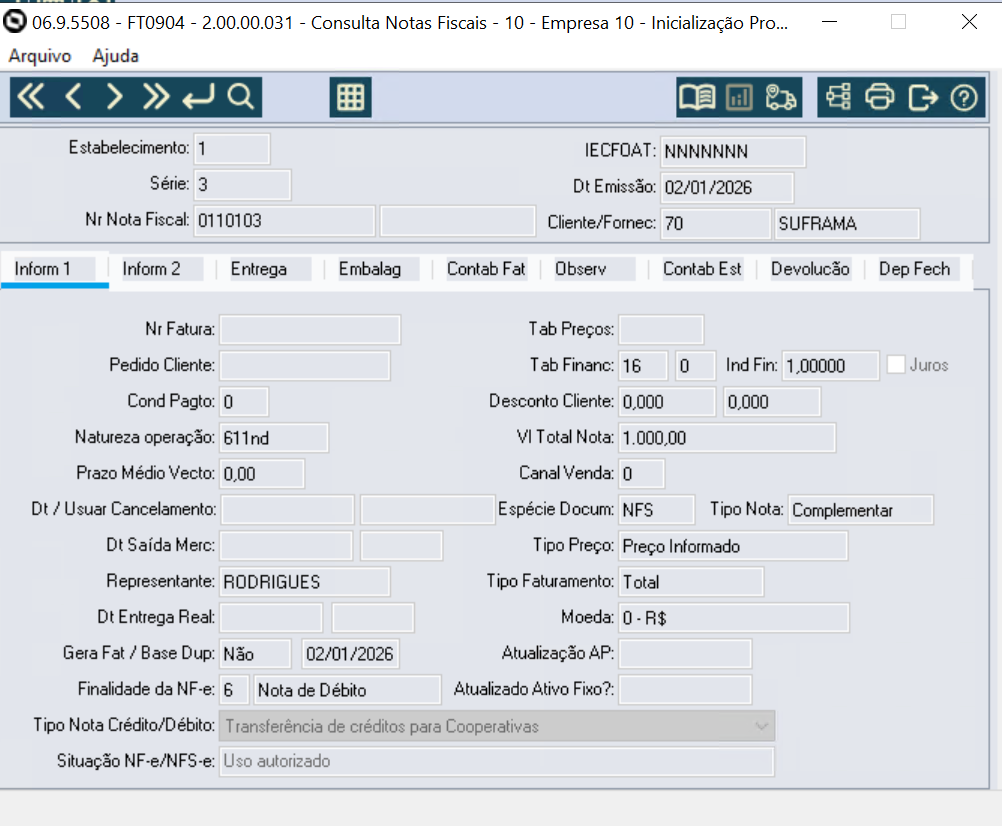Click the tree structure hierarchy icon
The height and width of the screenshot is (826, 1002).
(838, 97)
